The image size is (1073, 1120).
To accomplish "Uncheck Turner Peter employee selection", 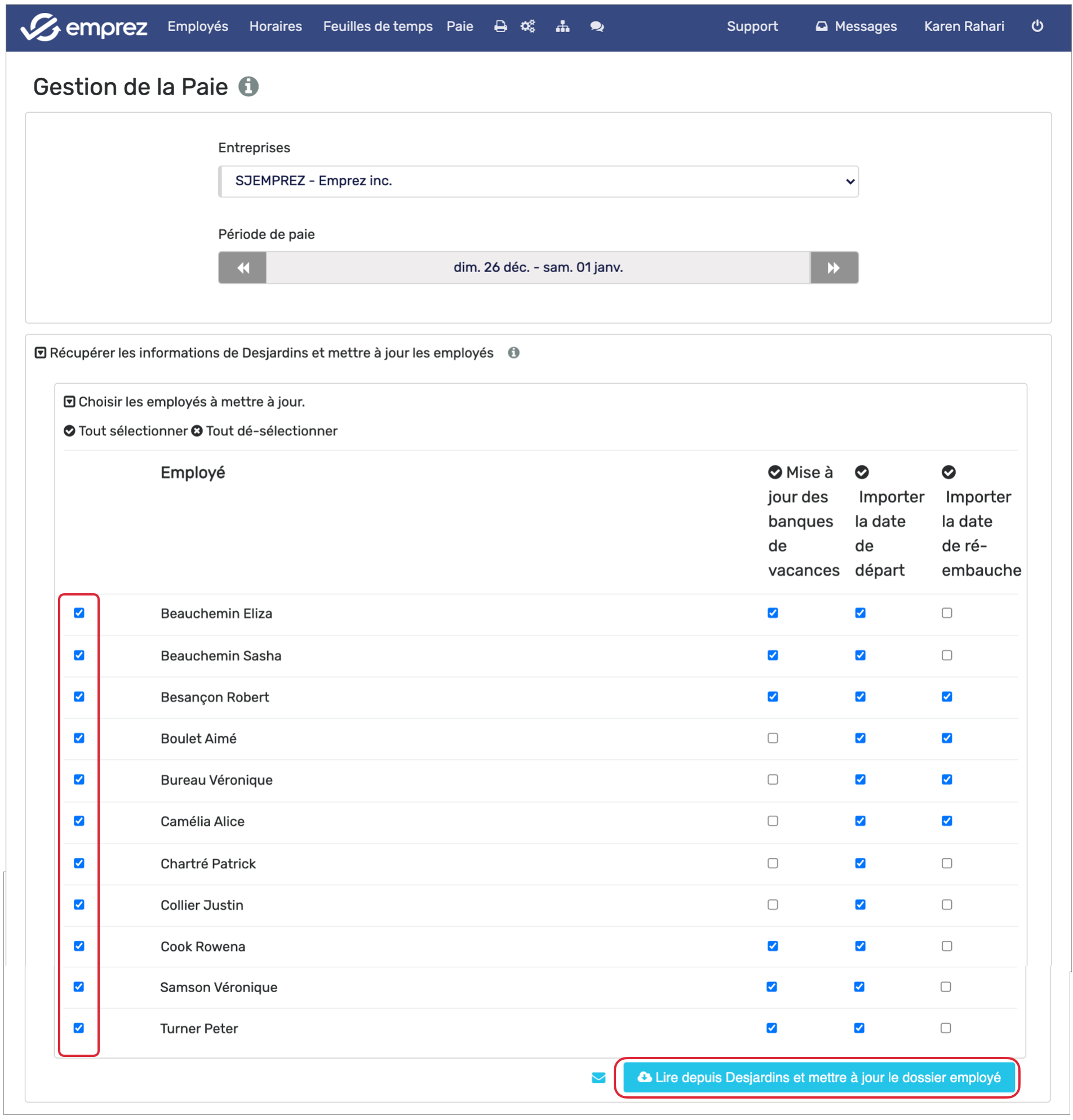I will (x=78, y=1028).
